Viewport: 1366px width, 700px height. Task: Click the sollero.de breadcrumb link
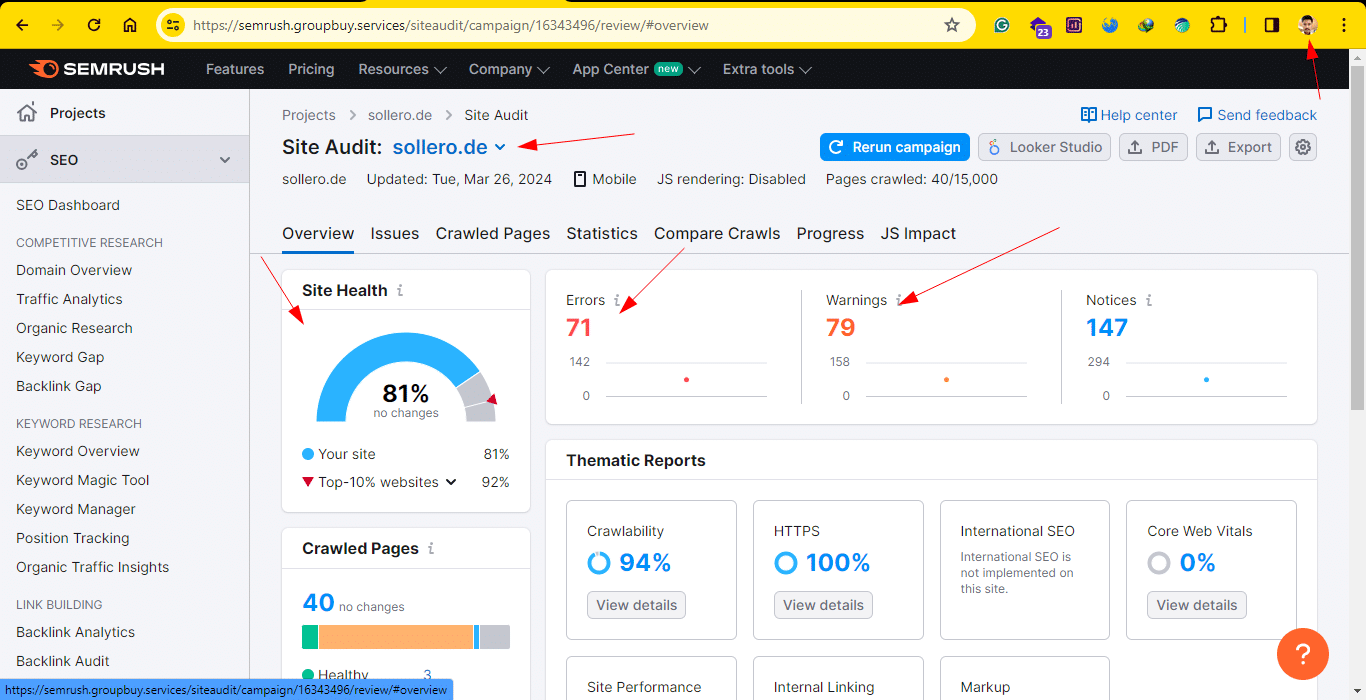400,115
